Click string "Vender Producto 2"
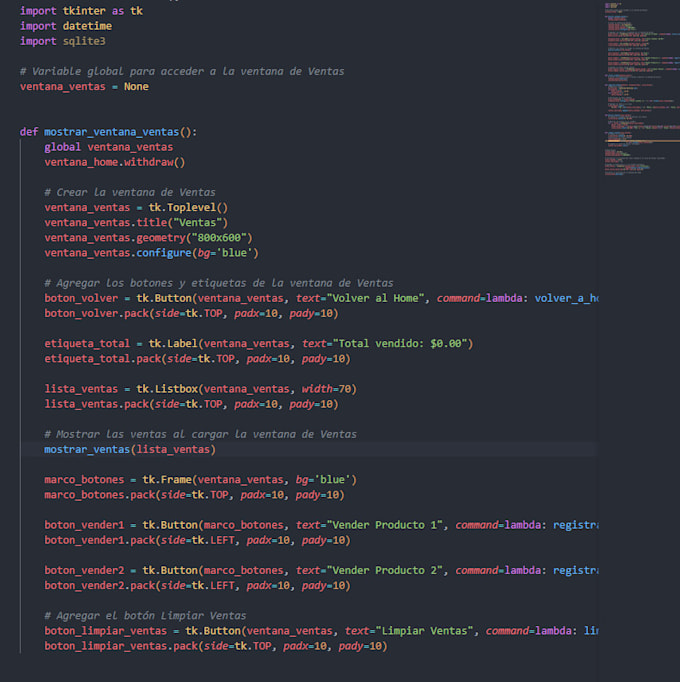Screen dimensions: 680x682 pyautogui.click(x=384, y=570)
